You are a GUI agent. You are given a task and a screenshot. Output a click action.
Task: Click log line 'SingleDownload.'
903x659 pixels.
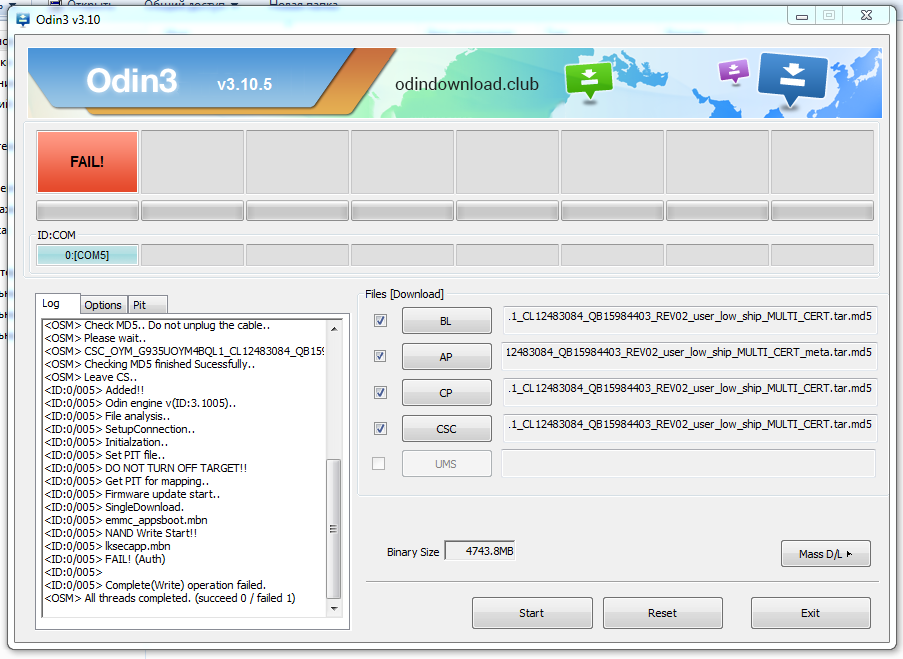tap(144, 507)
